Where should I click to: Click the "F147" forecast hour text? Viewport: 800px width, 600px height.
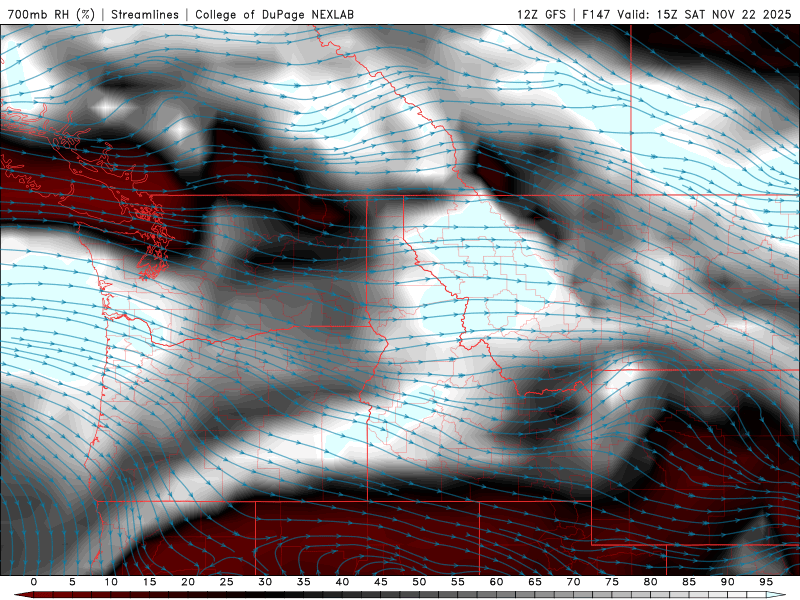click(x=596, y=14)
